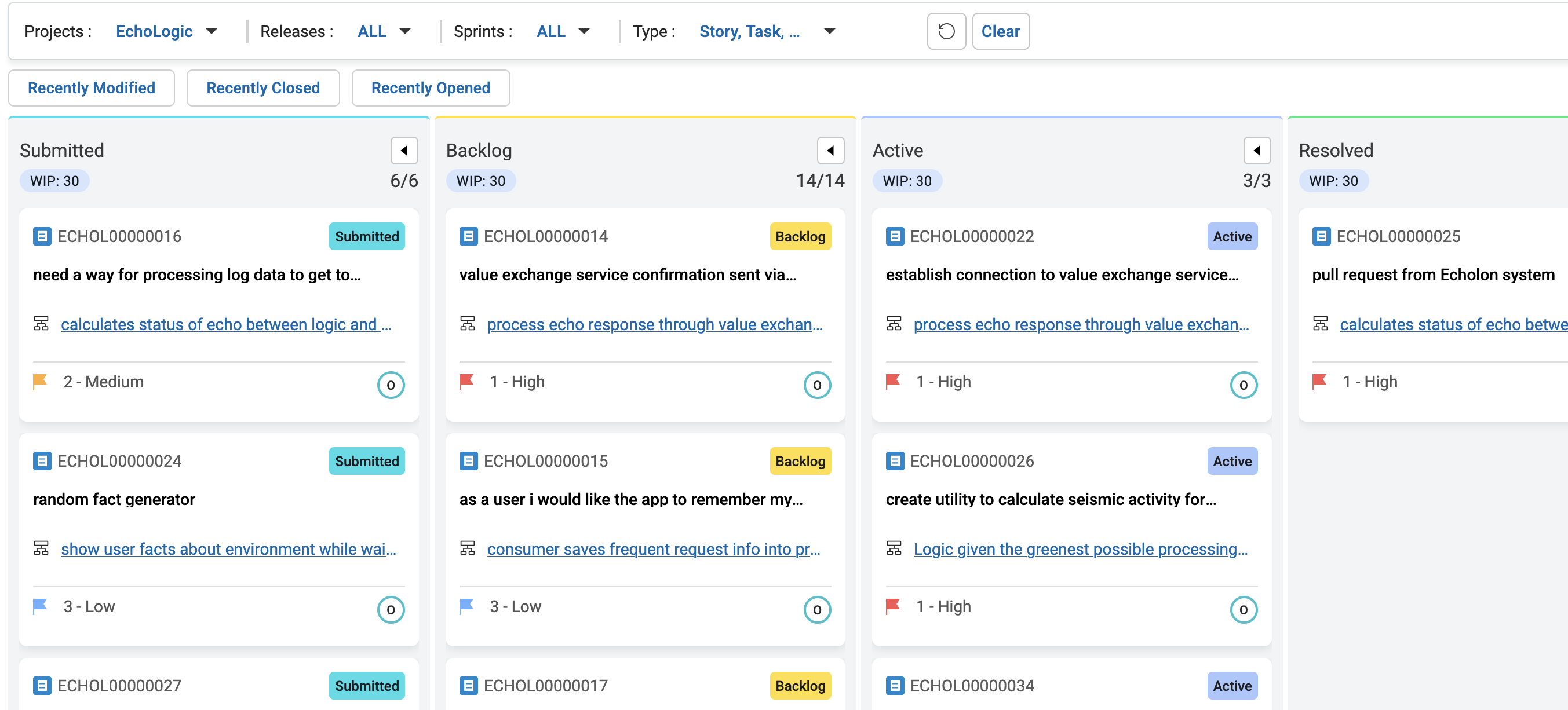This screenshot has width=1568, height=710.
Task: Click story icon on card ECHOL00000024
Action: [42, 460]
